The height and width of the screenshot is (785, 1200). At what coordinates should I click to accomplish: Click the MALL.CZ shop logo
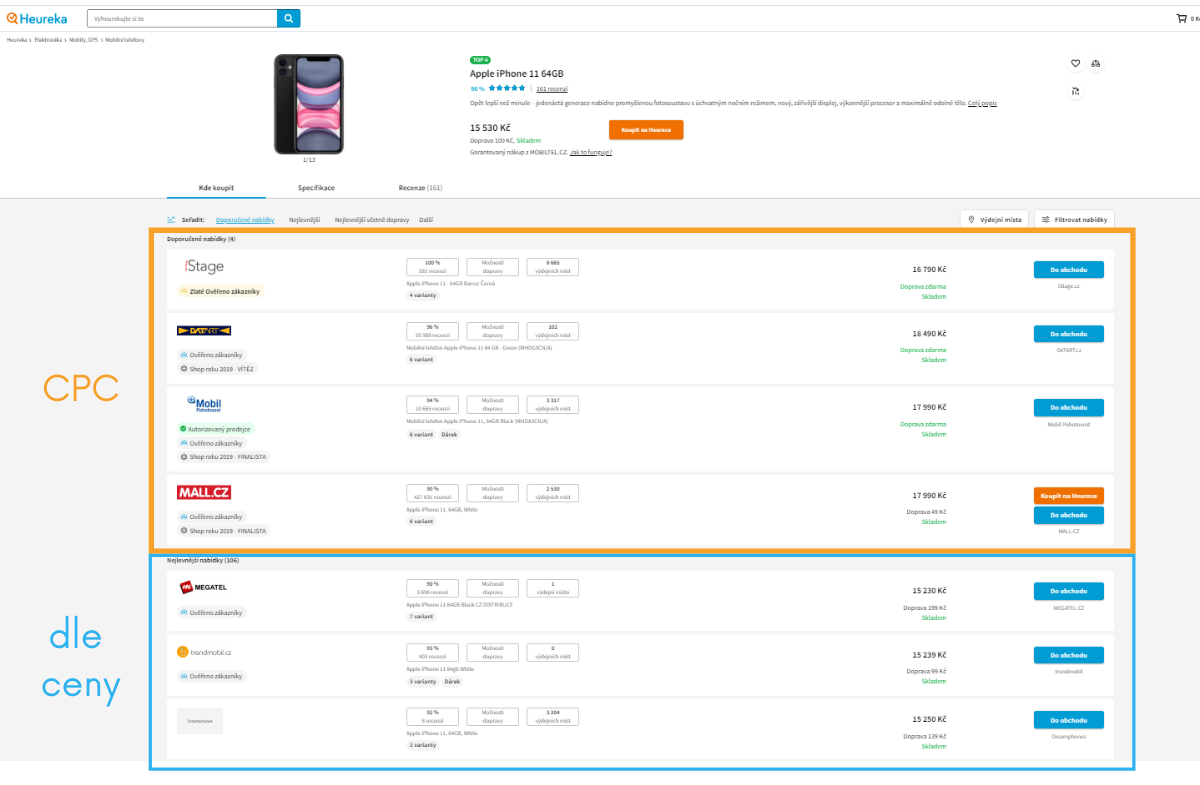[x=204, y=492]
